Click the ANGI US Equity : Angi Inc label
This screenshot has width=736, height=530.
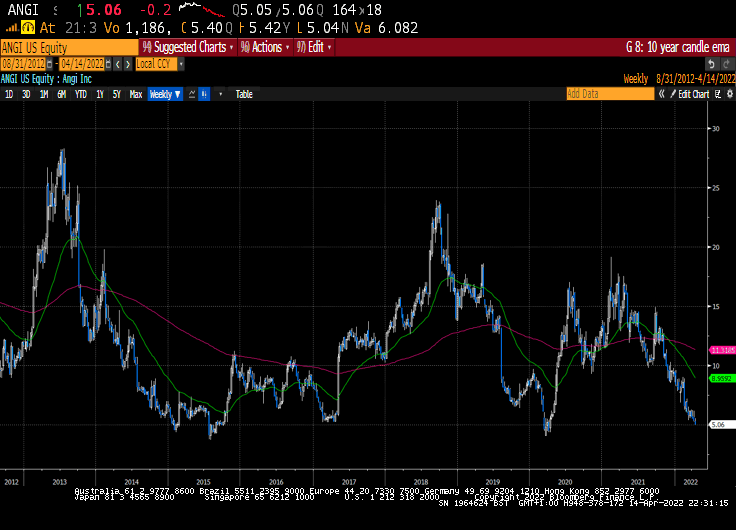(46, 79)
